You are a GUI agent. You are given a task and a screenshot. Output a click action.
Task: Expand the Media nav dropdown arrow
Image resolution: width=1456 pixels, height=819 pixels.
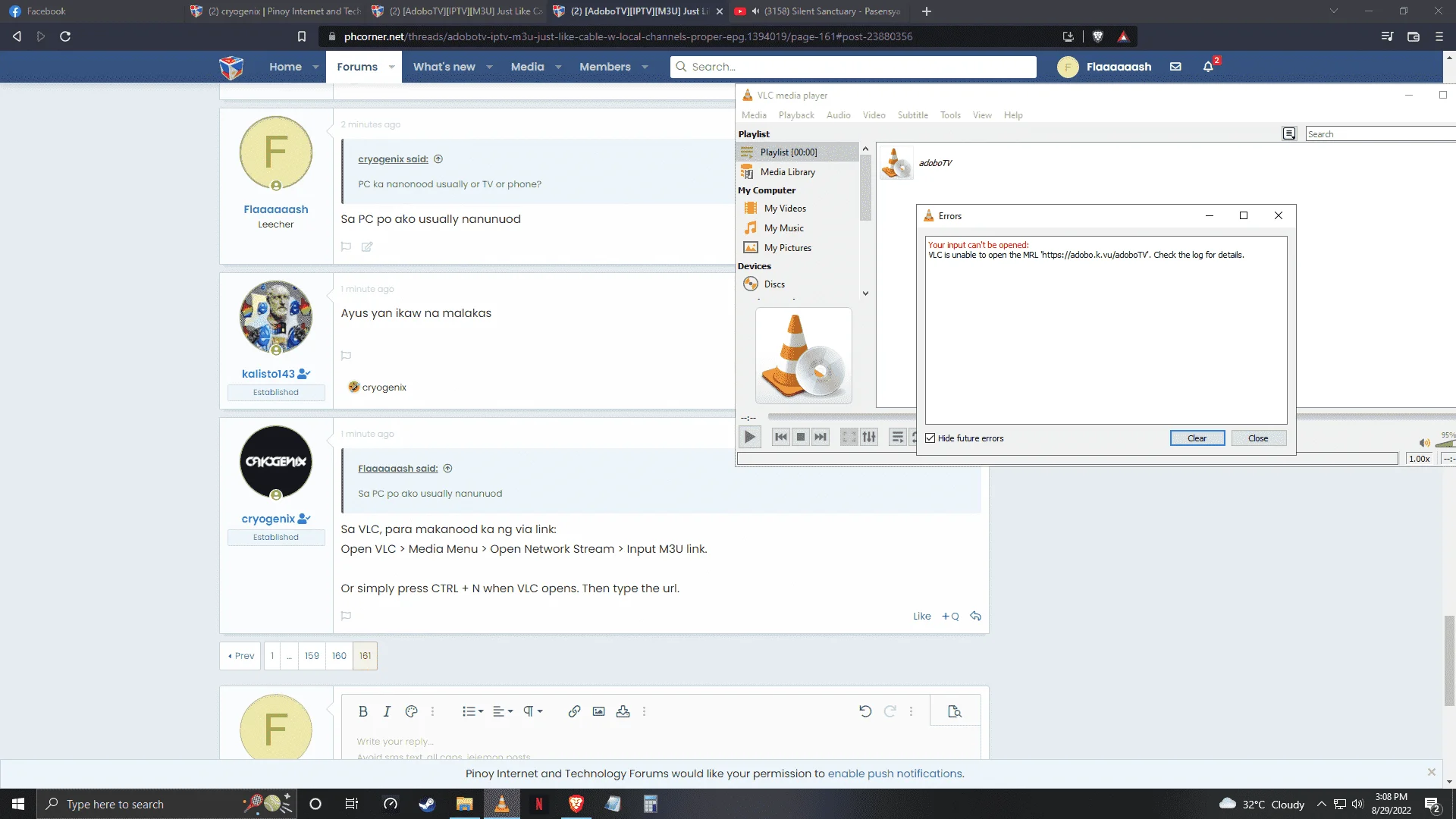point(558,67)
